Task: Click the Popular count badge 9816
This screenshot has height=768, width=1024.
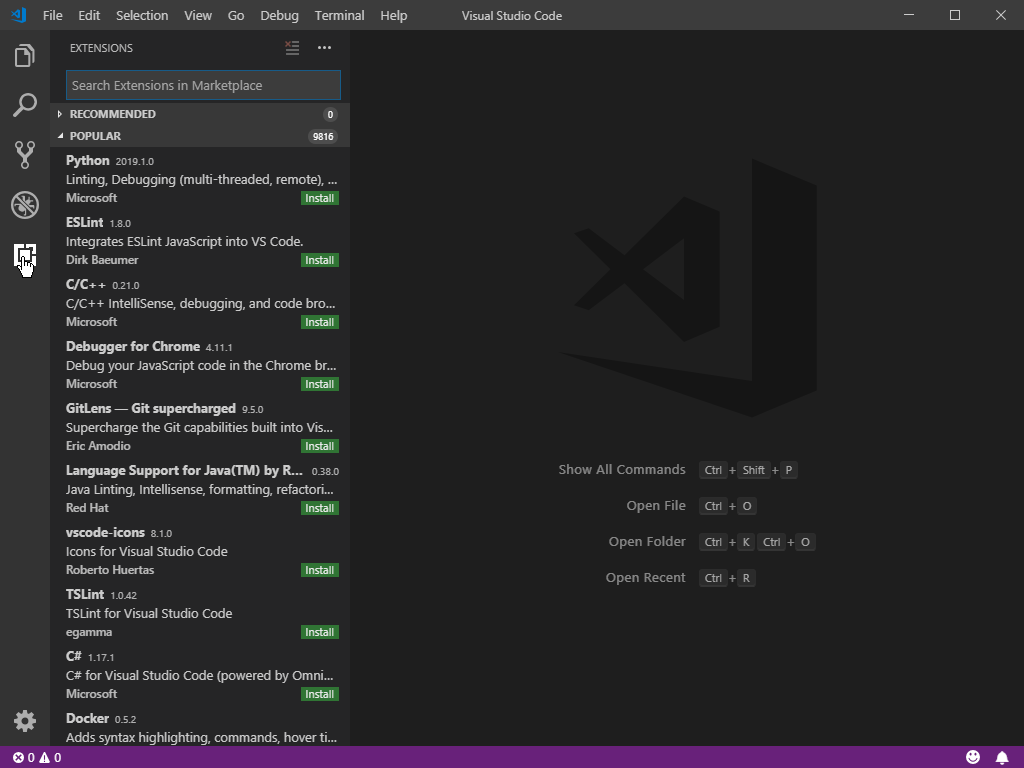Action: (x=323, y=136)
